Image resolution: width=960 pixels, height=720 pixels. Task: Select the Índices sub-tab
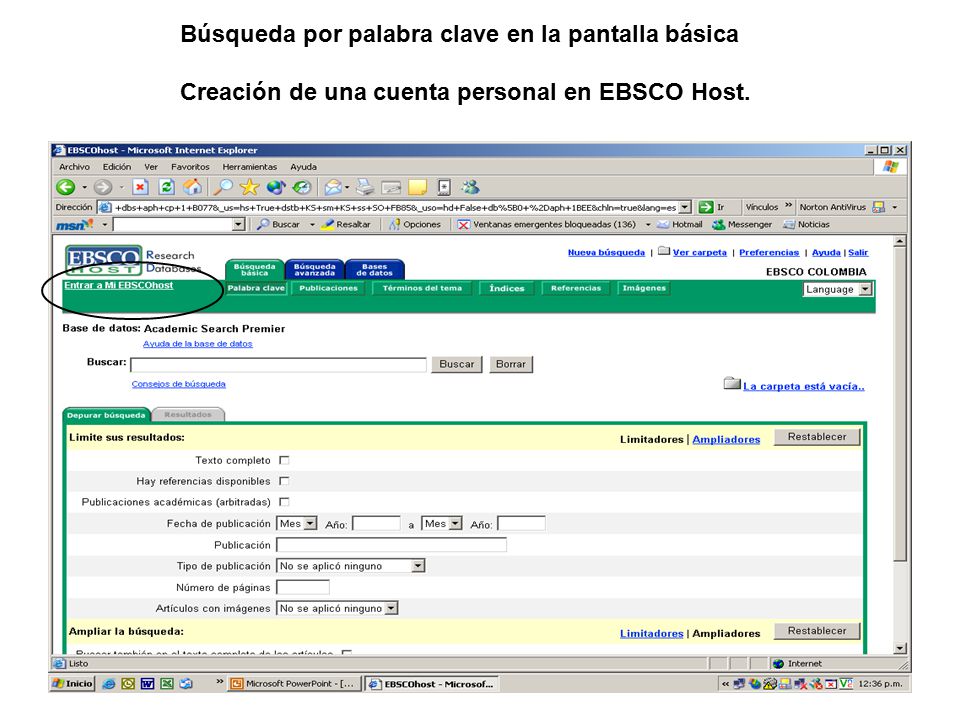[x=507, y=288]
